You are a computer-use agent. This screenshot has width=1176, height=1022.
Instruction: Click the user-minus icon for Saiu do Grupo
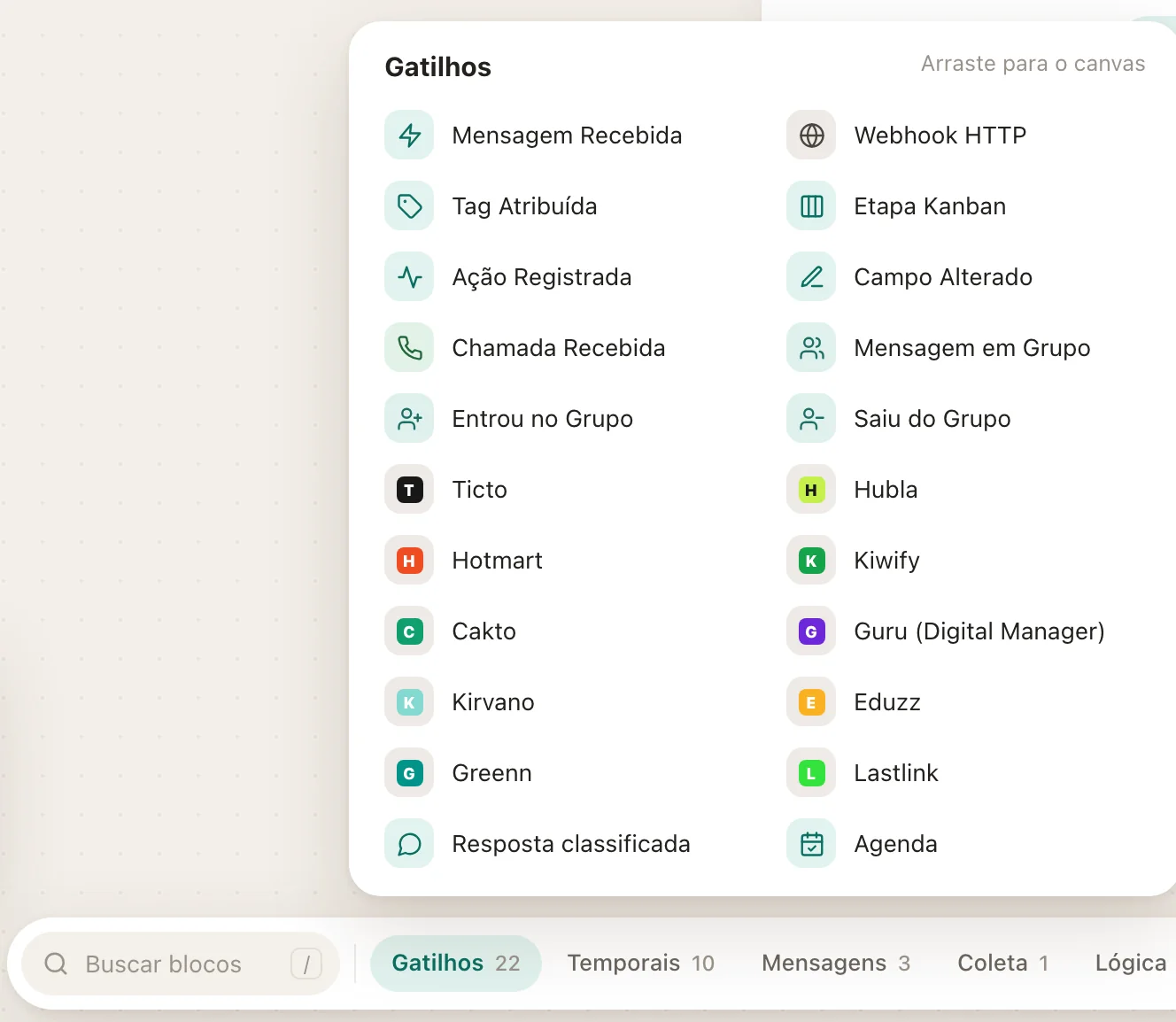point(811,419)
